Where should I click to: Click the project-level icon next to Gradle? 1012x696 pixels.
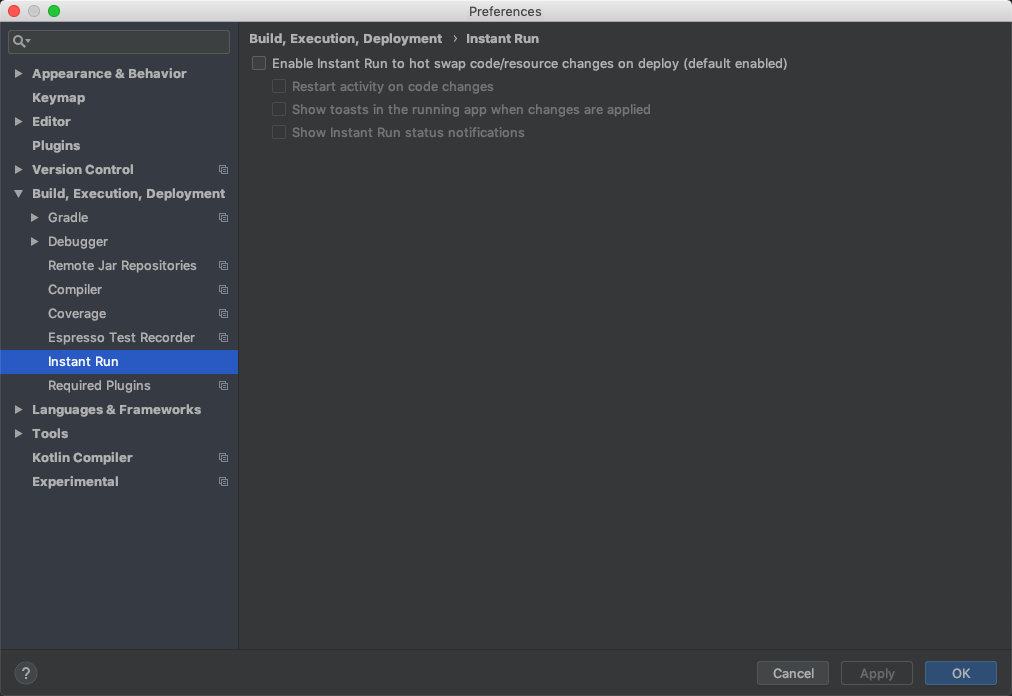pyautogui.click(x=223, y=218)
